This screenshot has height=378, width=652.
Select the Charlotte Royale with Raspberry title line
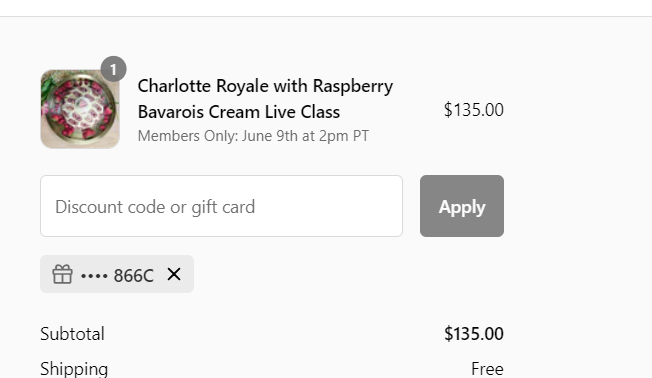(x=265, y=86)
